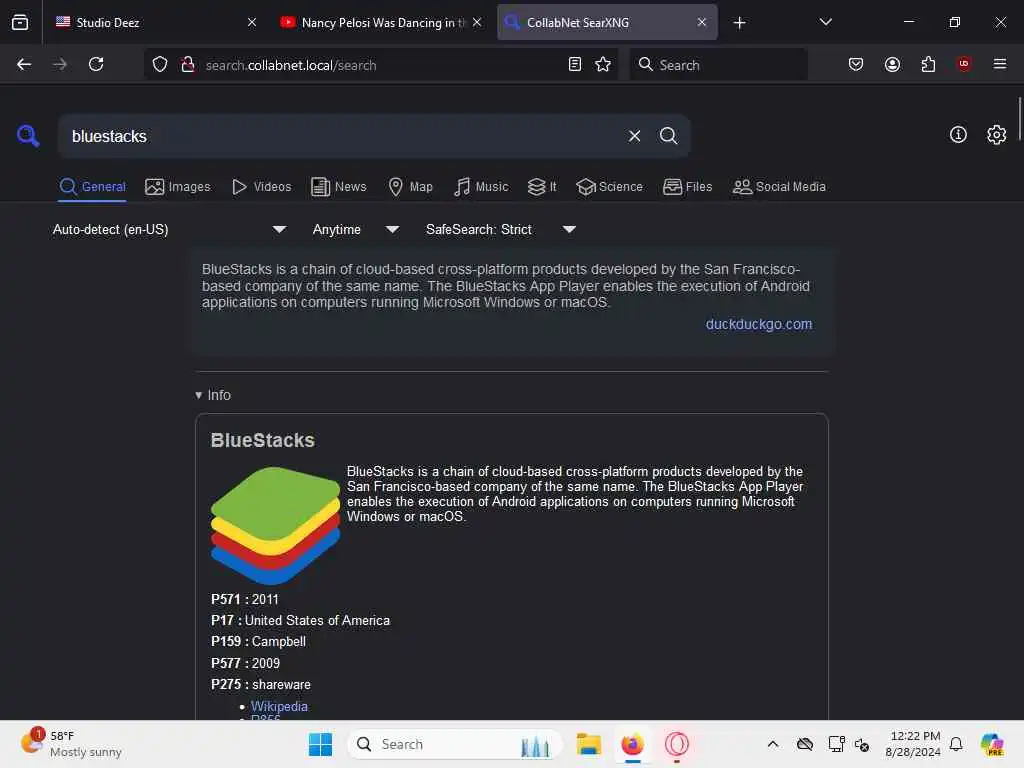Image resolution: width=1024 pixels, height=768 pixels.
Task: Click the Windows taskbar search box
Action: pos(455,744)
